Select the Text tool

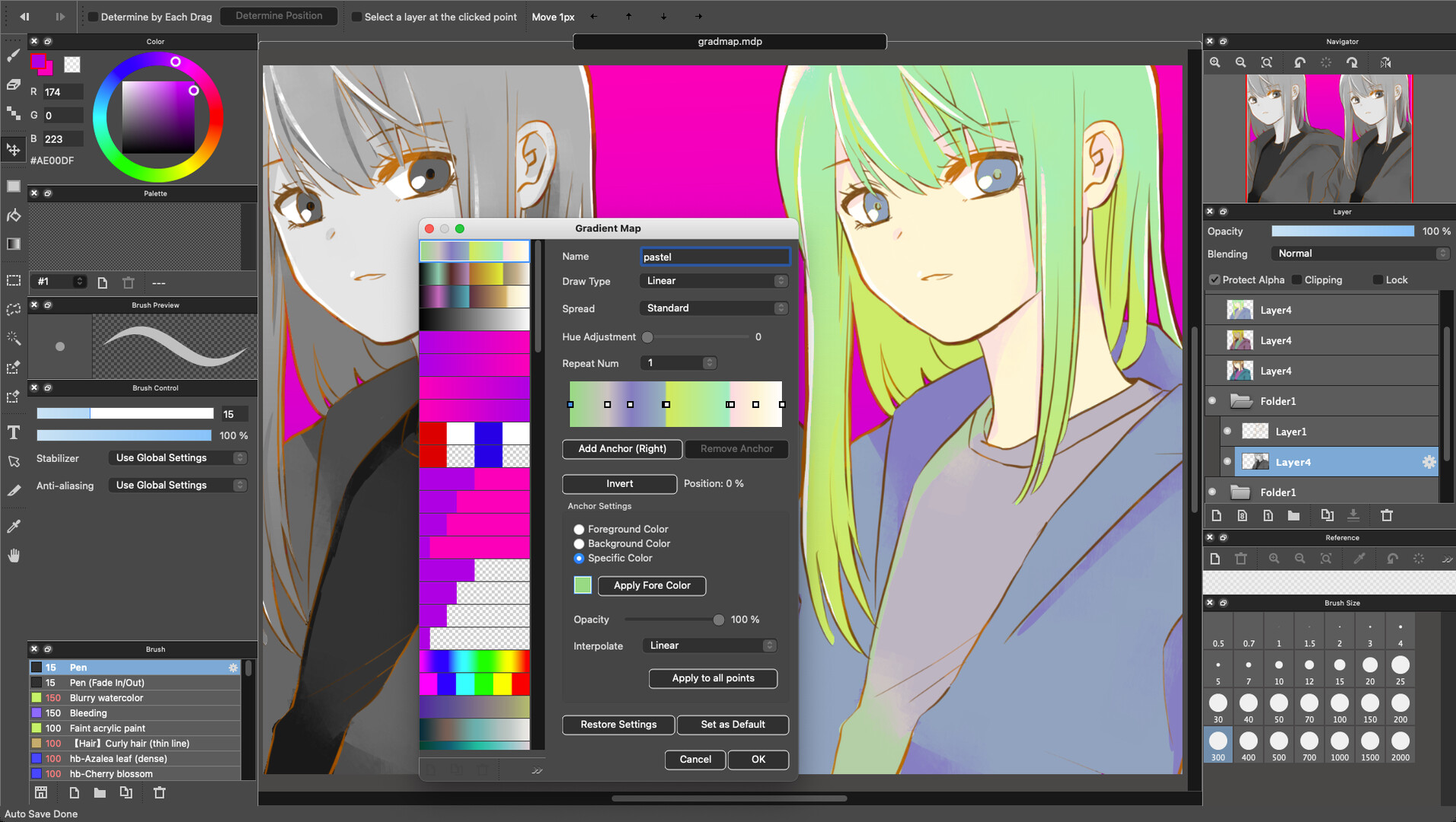[13, 432]
